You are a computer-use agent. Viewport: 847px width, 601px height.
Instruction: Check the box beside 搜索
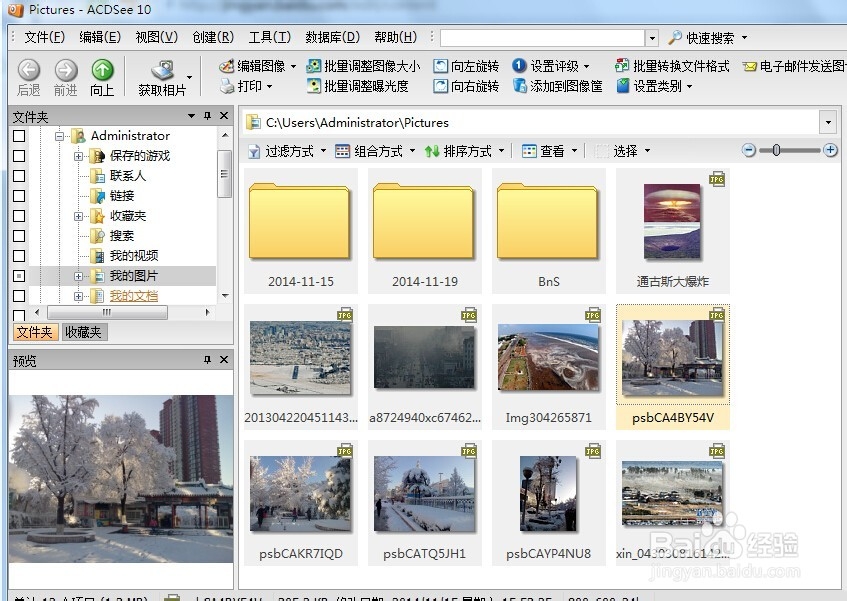pos(19,235)
